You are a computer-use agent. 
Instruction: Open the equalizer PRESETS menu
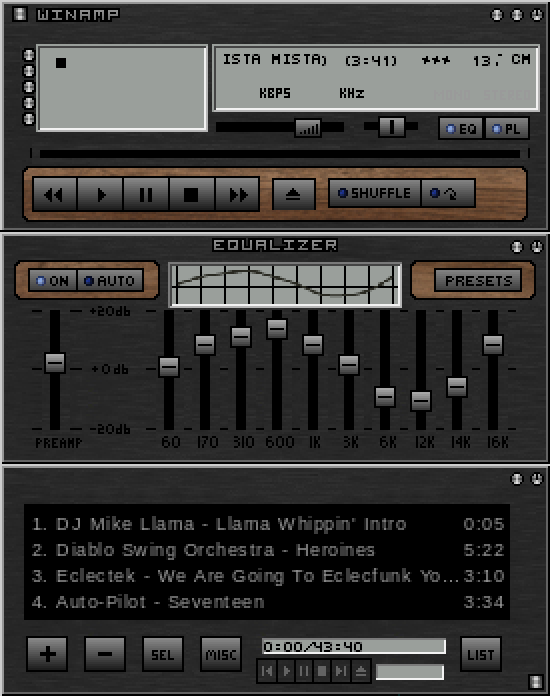click(478, 281)
